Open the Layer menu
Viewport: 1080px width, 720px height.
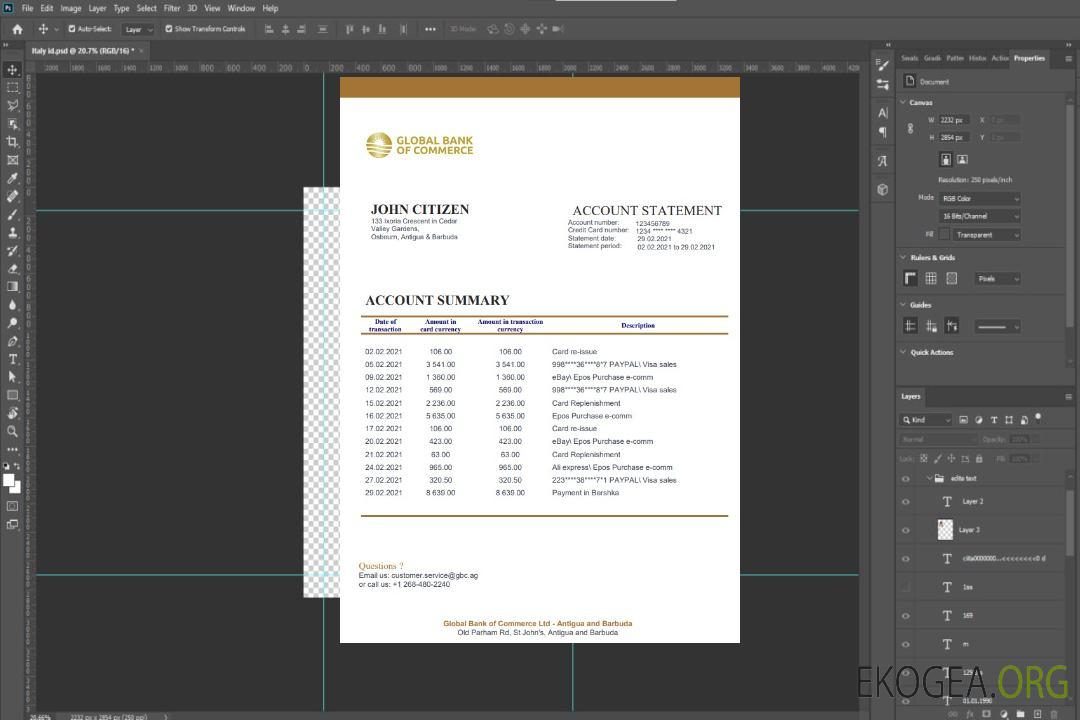(97, 8)
